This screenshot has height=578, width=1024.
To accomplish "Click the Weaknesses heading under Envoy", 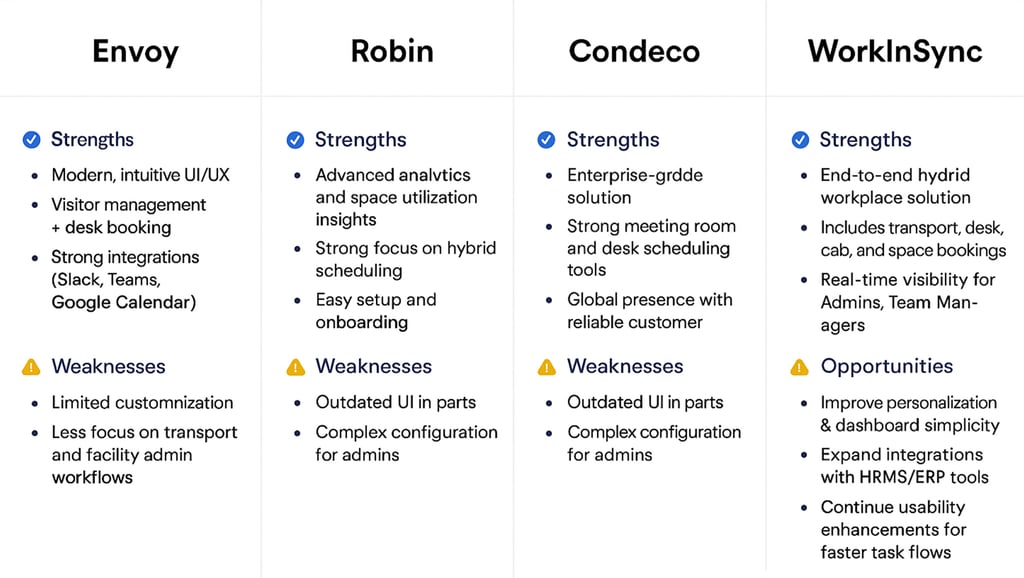I will coord(108,366).
